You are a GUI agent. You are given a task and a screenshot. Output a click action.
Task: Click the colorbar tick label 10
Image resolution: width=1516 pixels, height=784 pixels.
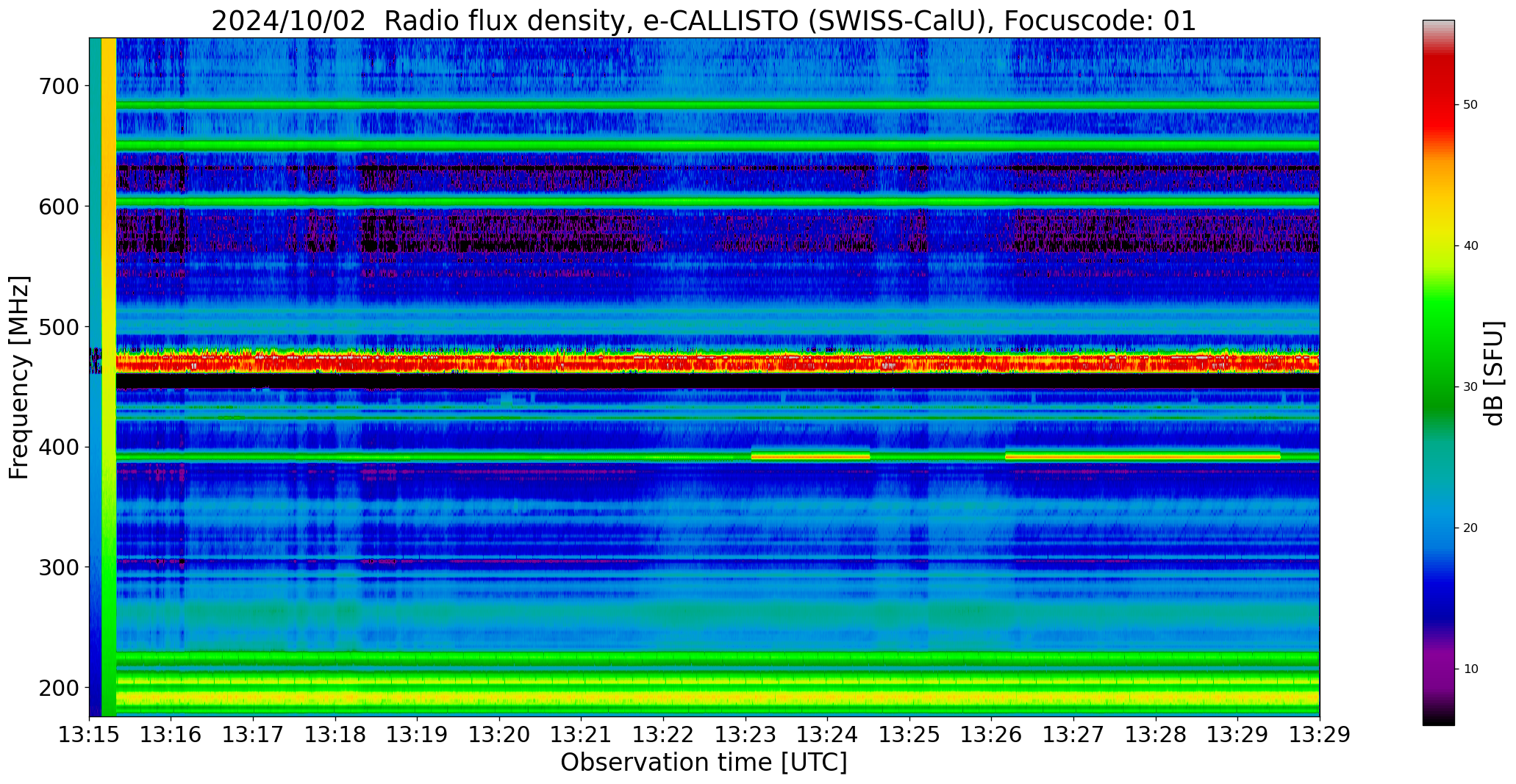(x=1470, y=669)
